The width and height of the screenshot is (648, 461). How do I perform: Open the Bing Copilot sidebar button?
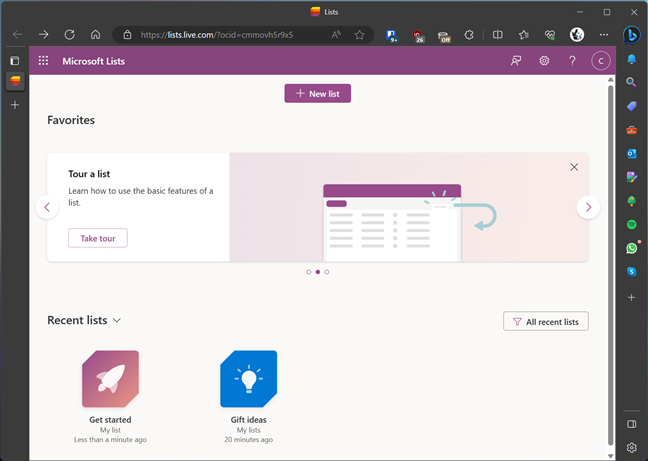click(631, 35)
